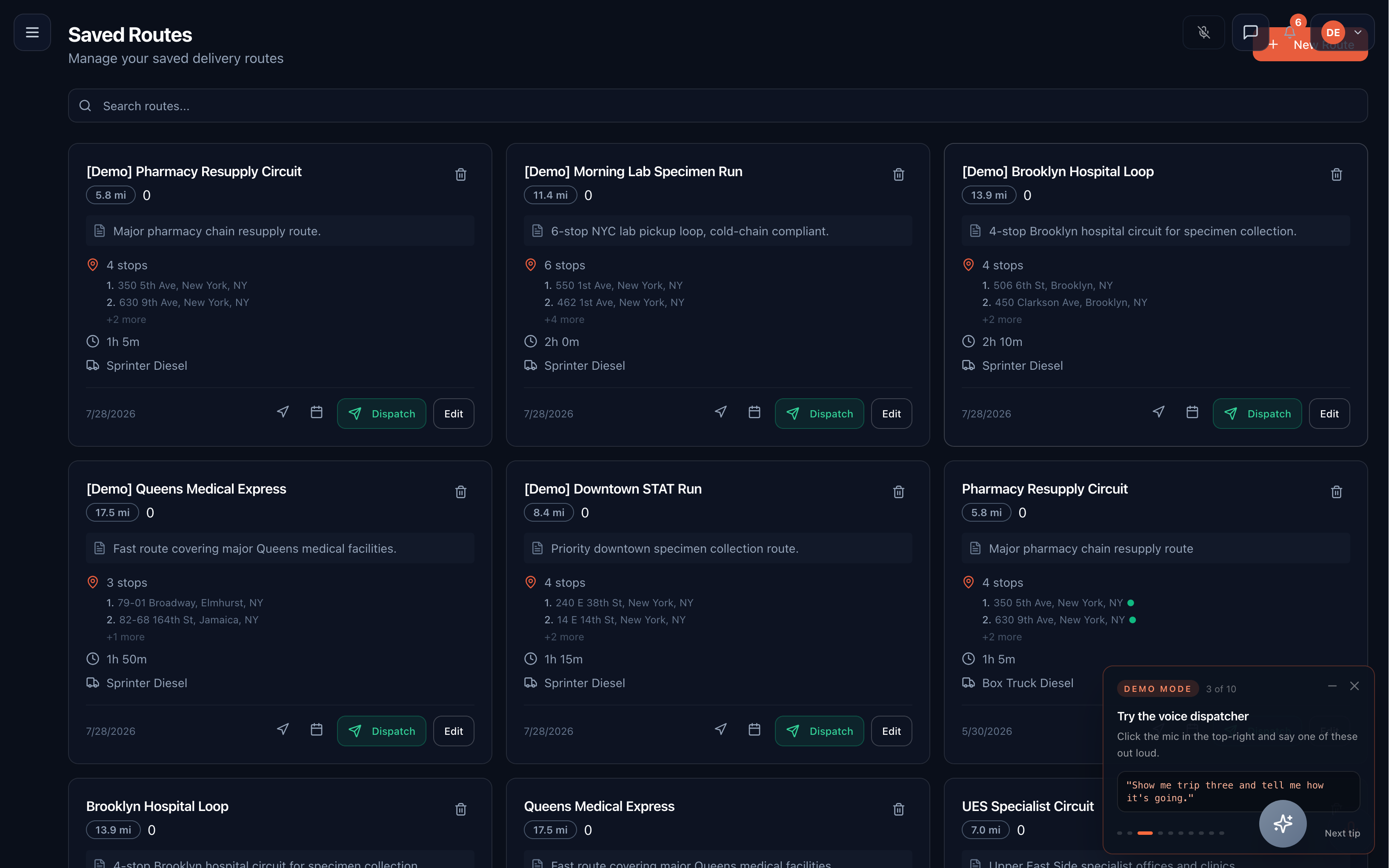
Task: Navigate [Demo] Queens Medical Express arrow icon
Action: point(283,730)
